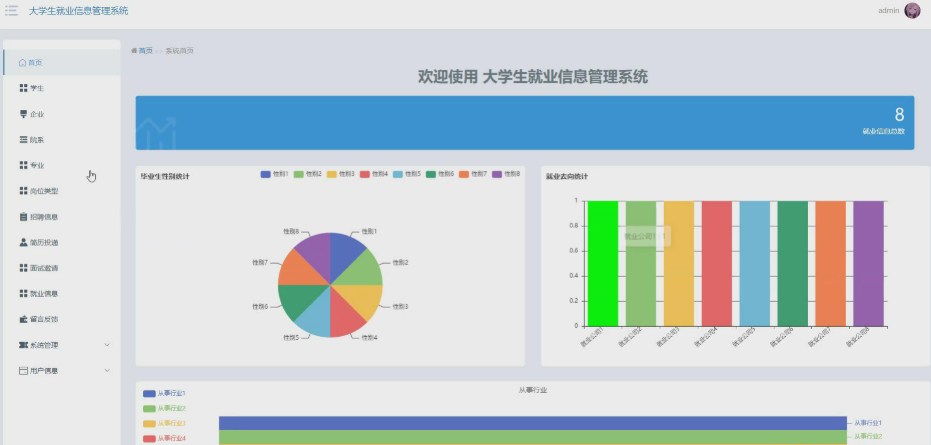Select the red 就业公司4 bar

717,263
